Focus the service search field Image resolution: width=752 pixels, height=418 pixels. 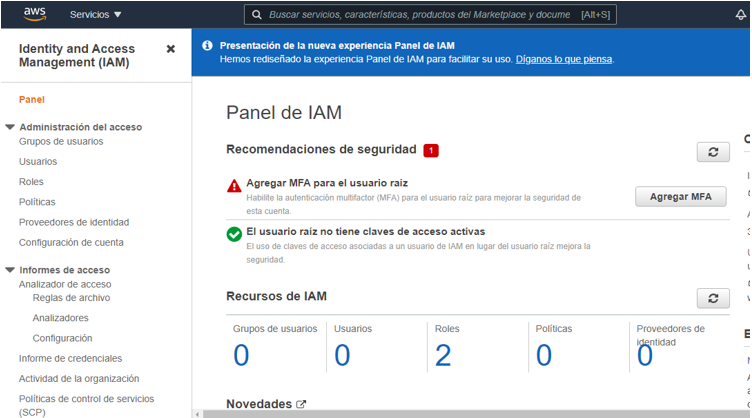[x=430, y=15]
